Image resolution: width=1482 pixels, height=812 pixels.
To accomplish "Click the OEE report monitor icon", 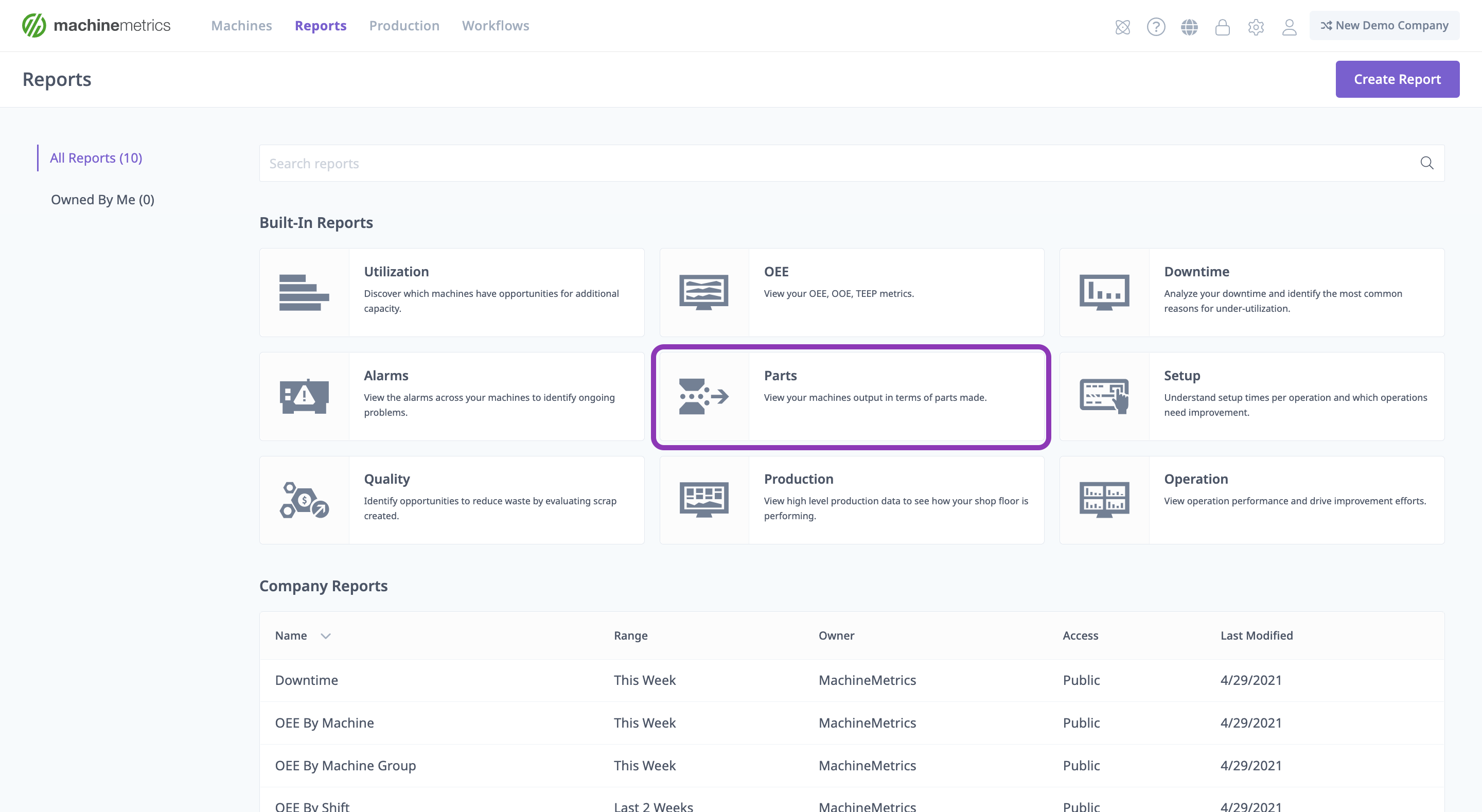I will 703,292.
